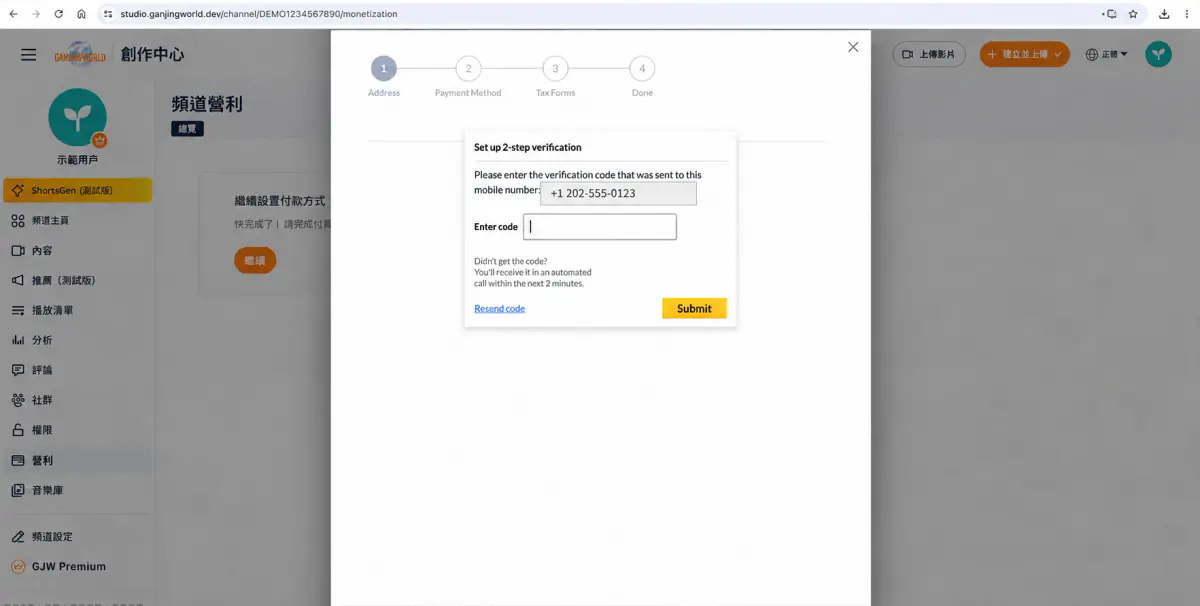Focus the Enter code input field
This screenshot has width=1200, height=606.
point(600,227)
